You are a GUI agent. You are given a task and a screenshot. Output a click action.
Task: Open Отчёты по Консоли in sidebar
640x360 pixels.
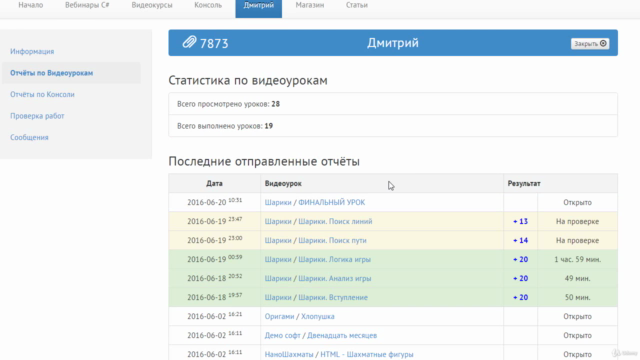point(42,94)
